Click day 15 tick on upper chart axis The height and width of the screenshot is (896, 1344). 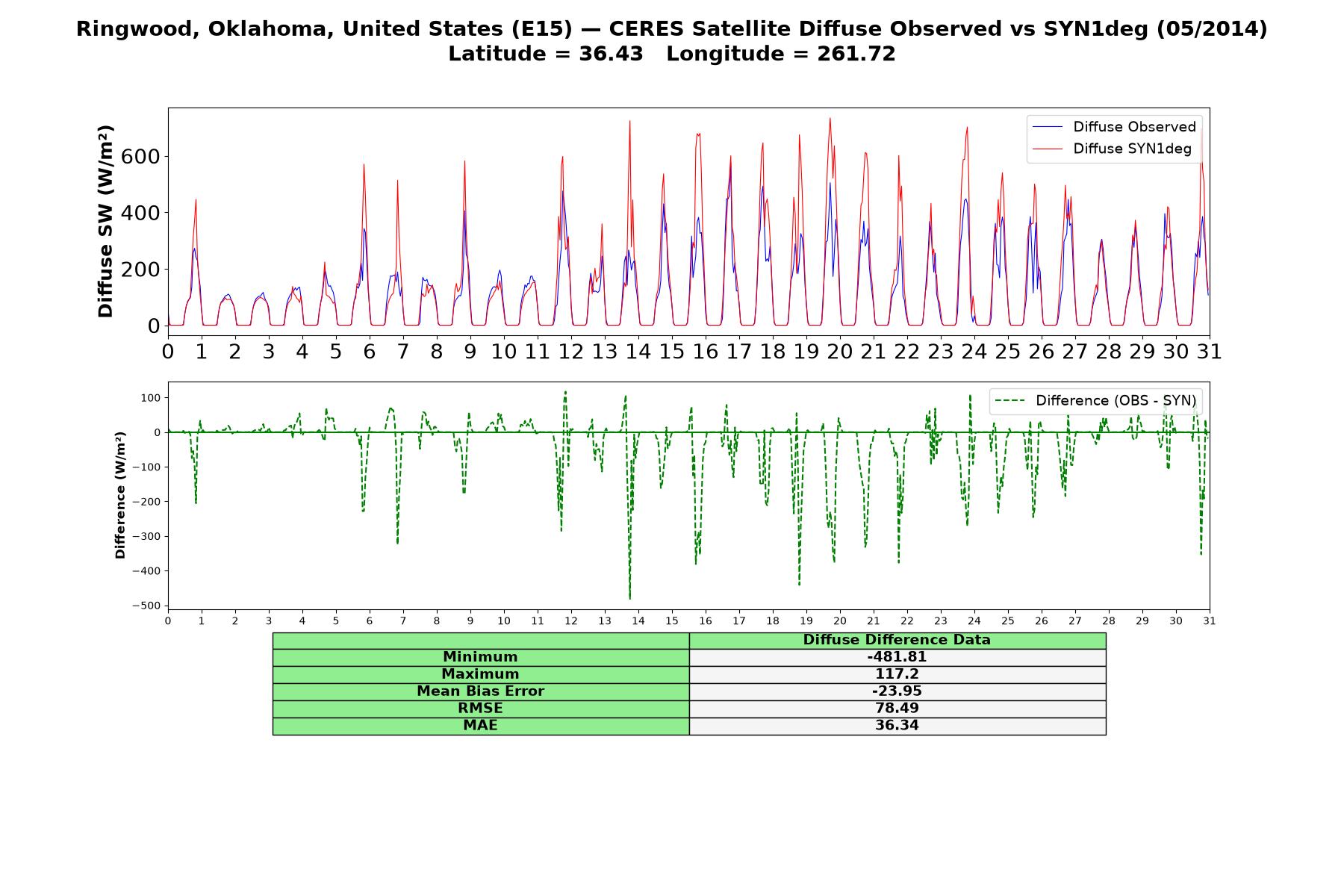(672, 351)
